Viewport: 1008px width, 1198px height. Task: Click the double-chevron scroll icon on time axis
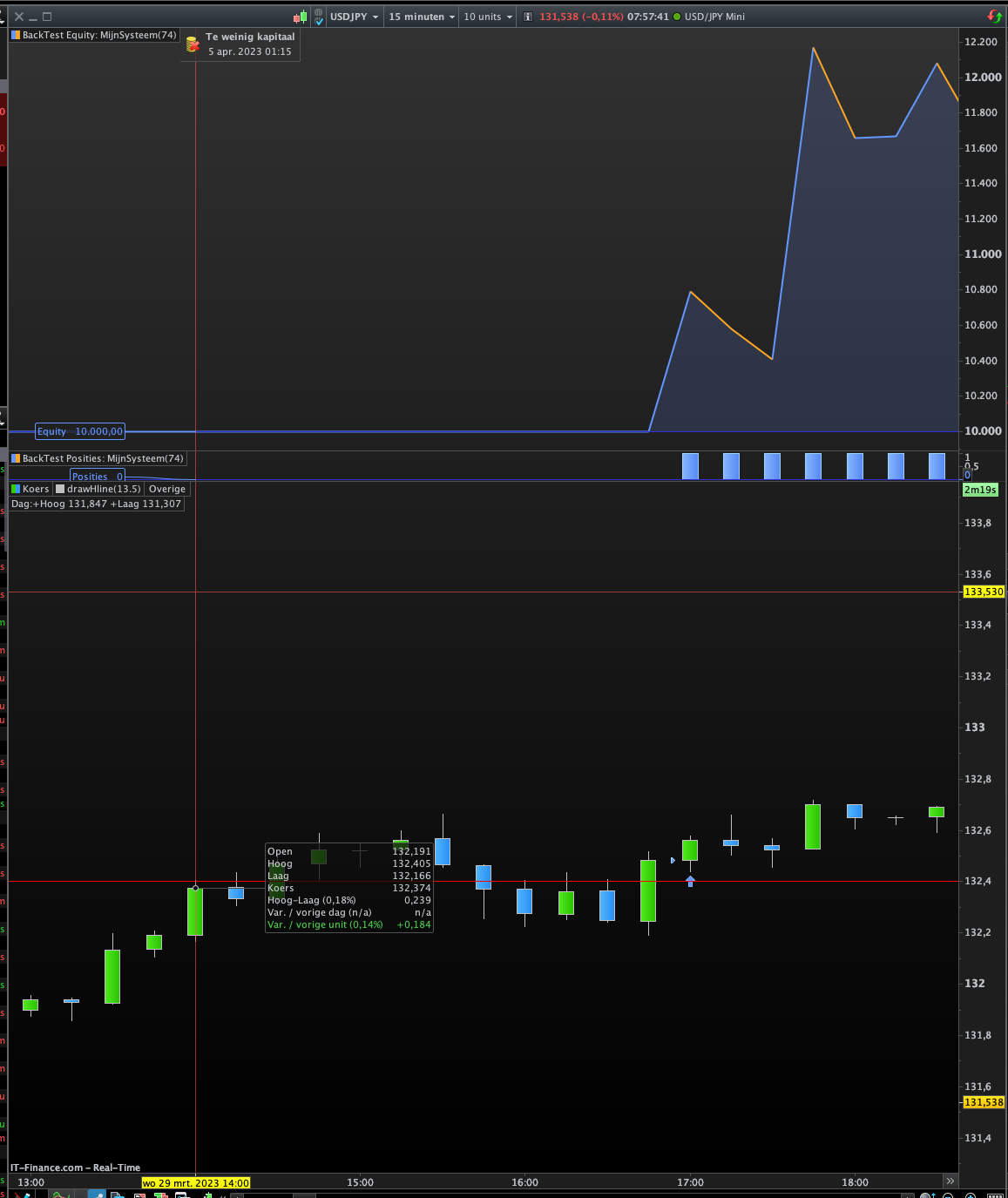click(950, 1181)
